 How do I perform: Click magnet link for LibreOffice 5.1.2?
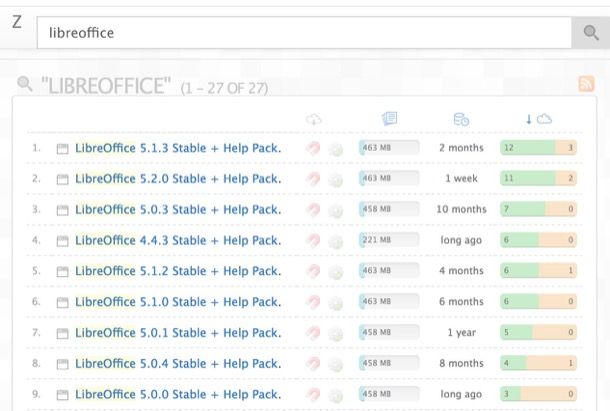pos(313,271)
